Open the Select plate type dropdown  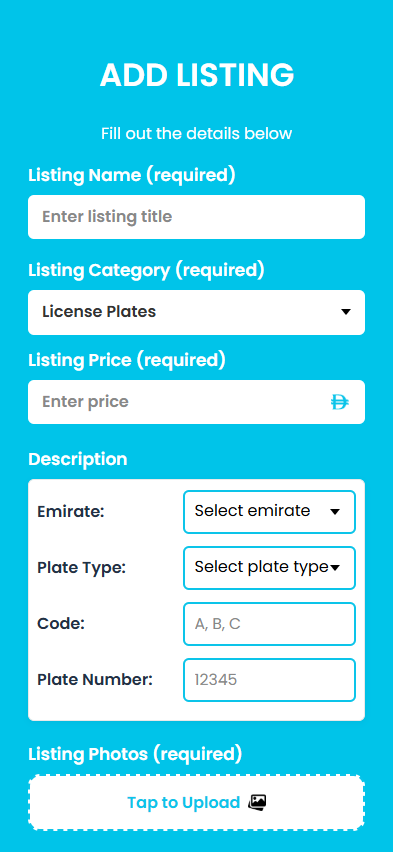pyautogui.click(x=269, y=568)
